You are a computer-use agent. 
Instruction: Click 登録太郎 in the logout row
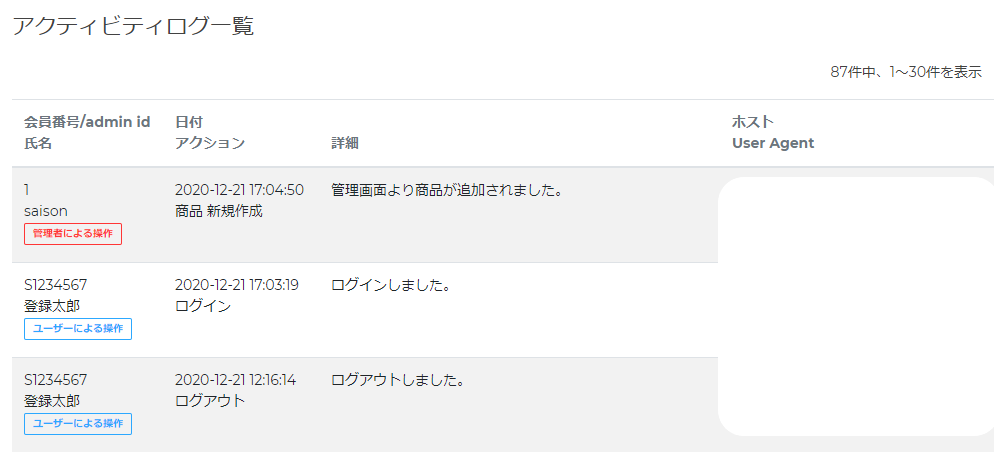pyautogui.click(x=52, y=401)
